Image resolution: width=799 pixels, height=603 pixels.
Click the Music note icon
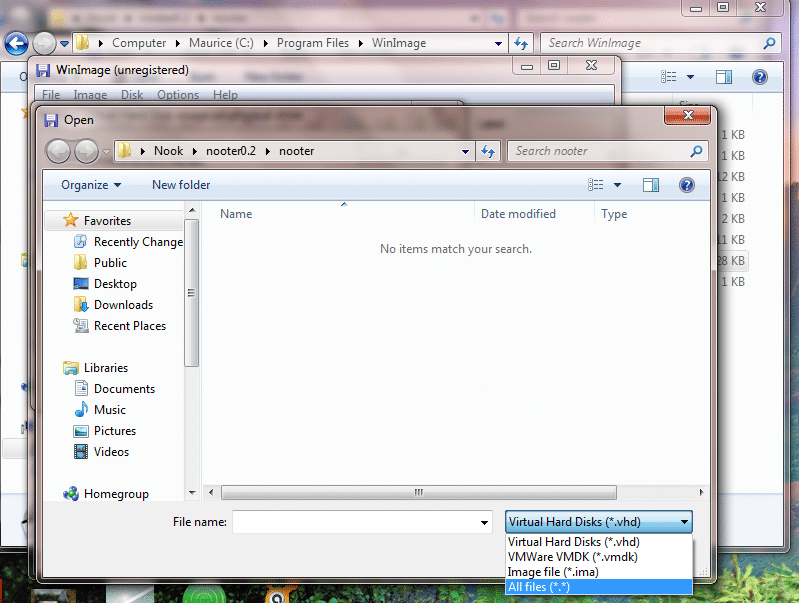click(x=81, y=409)
